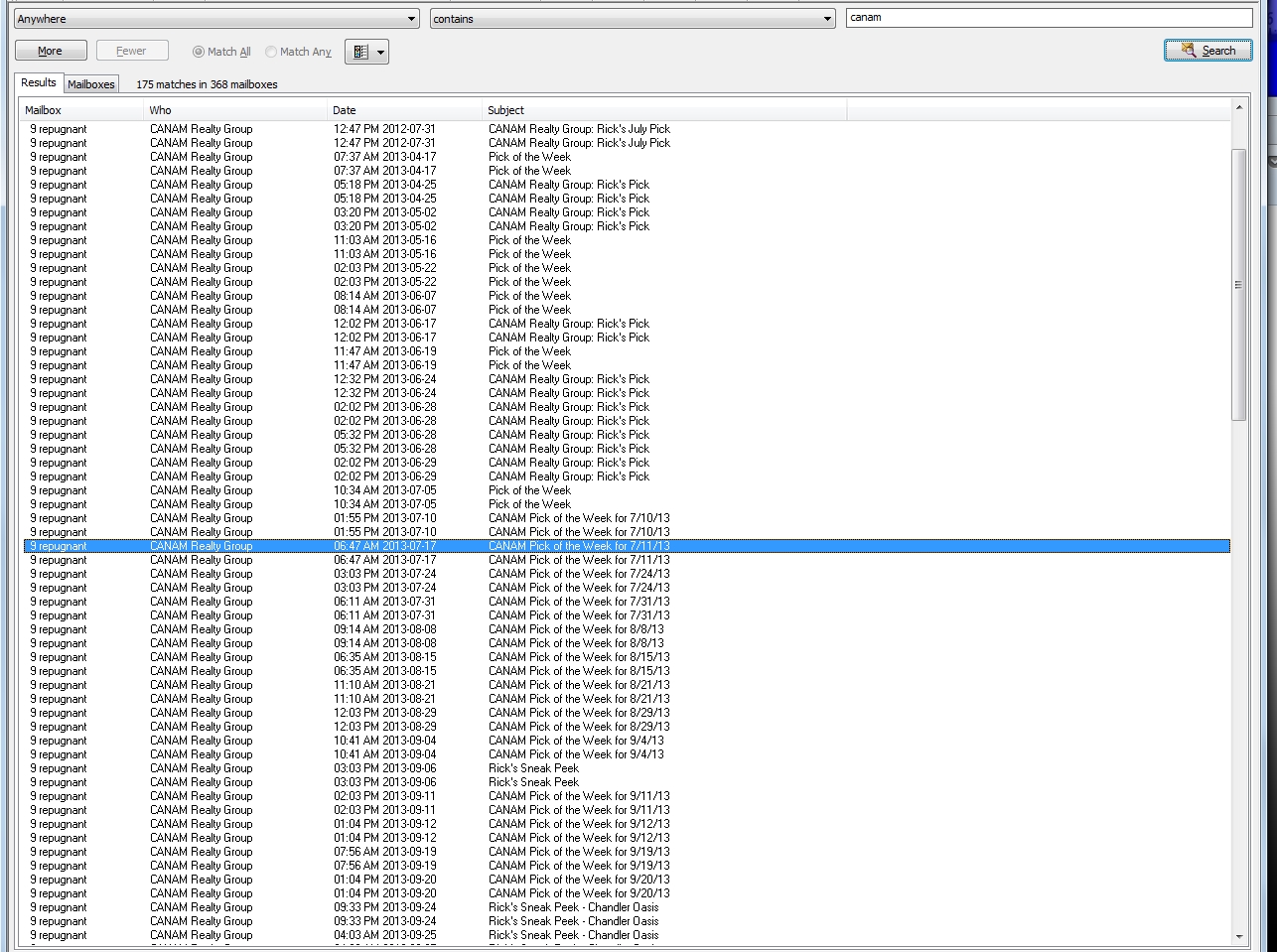Start the search with the Search button
Image resolution: width=1277 pixels, height=952 pixels.
tap(1208, 51)
